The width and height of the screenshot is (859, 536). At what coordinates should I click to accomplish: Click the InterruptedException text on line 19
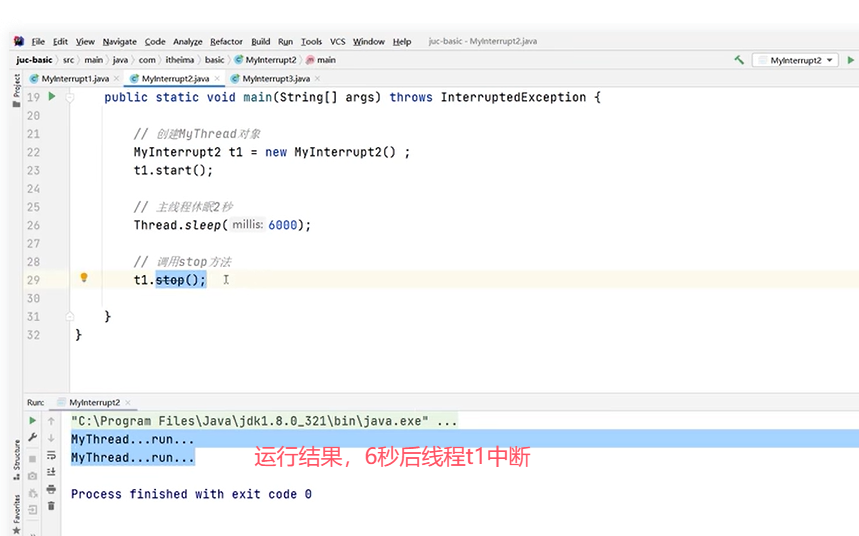513,98
